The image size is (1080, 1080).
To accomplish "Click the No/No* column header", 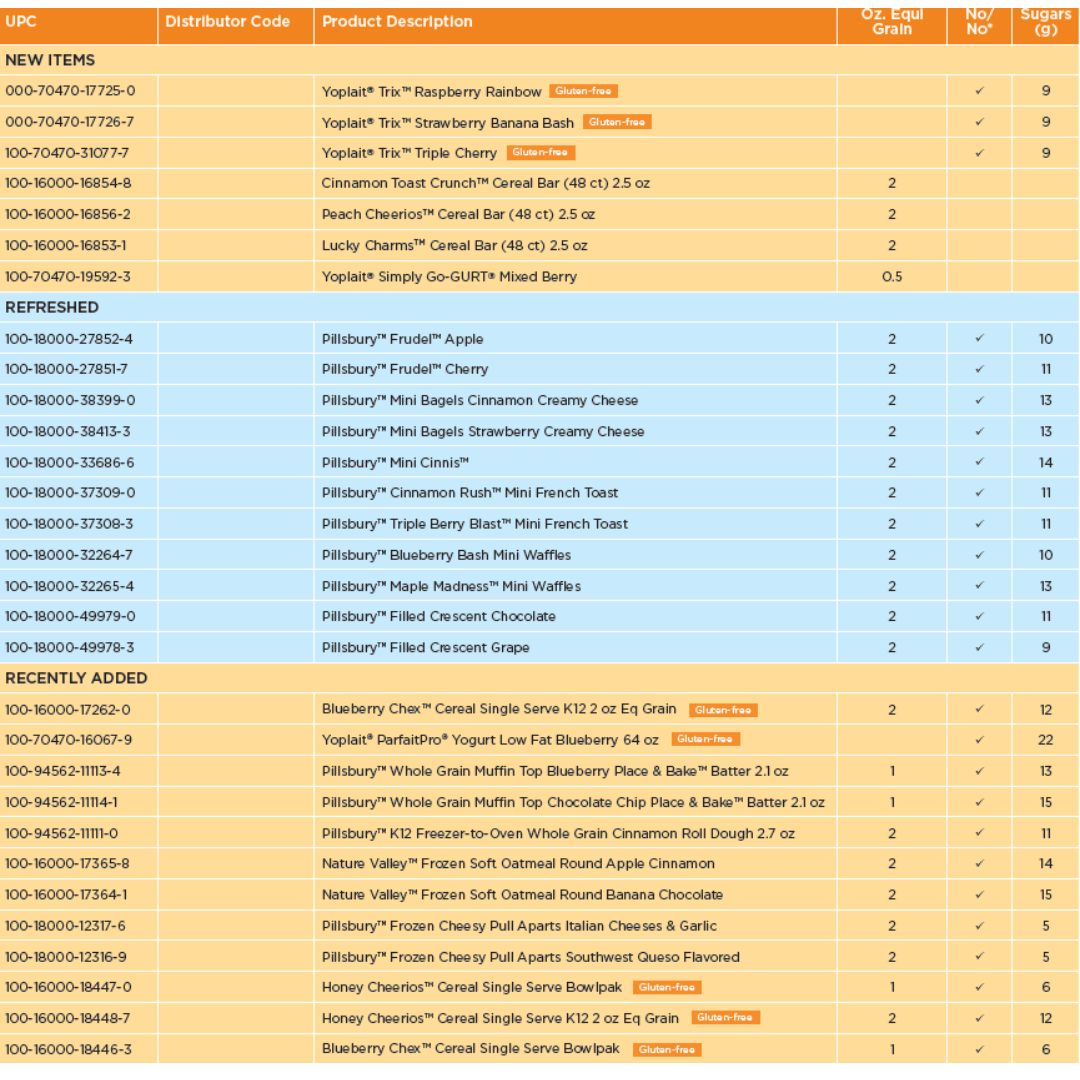I will 979,22.
